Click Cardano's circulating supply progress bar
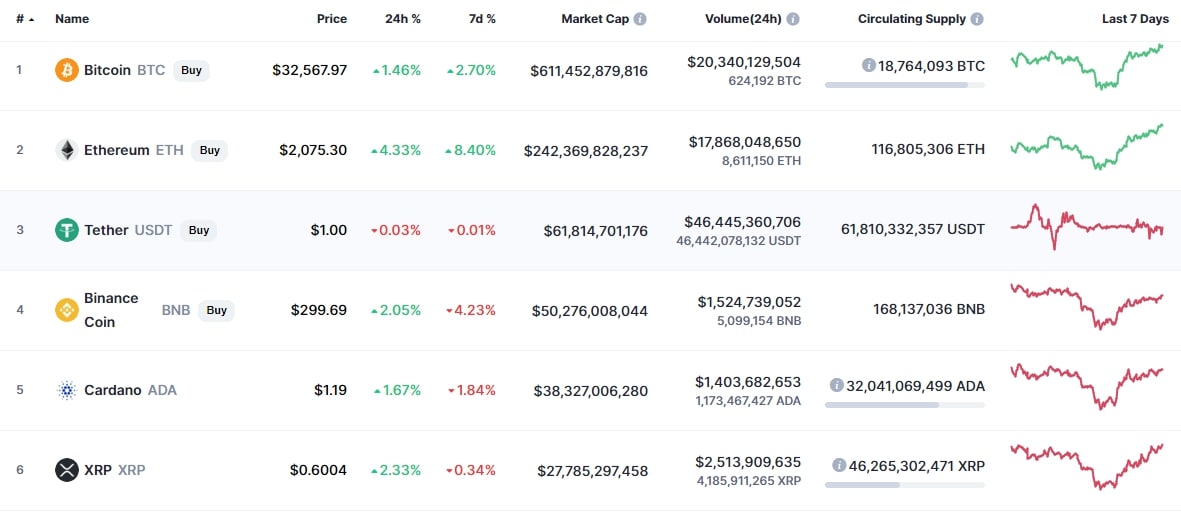 tap(905, 405)
